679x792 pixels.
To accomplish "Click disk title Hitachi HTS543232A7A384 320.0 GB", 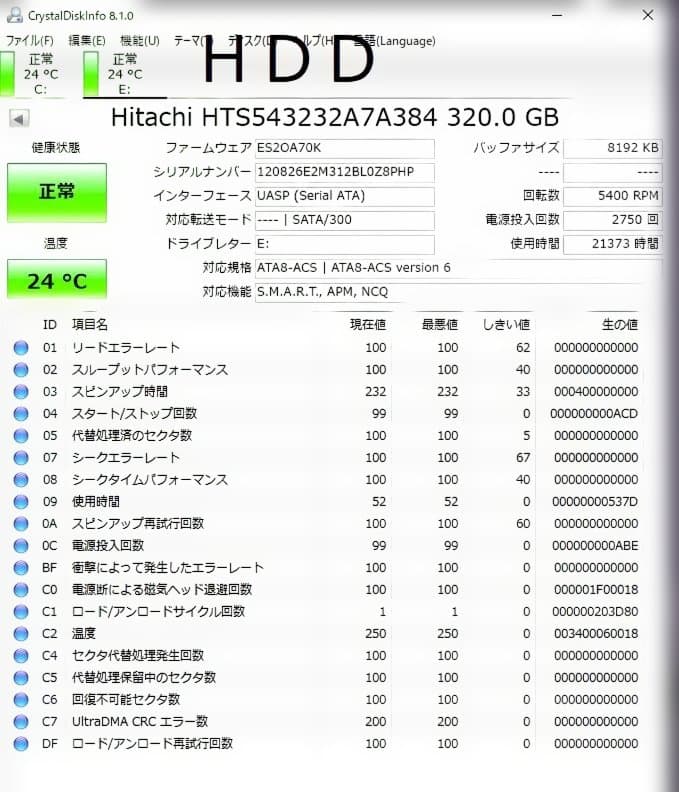I will click(x=334, y=118).
